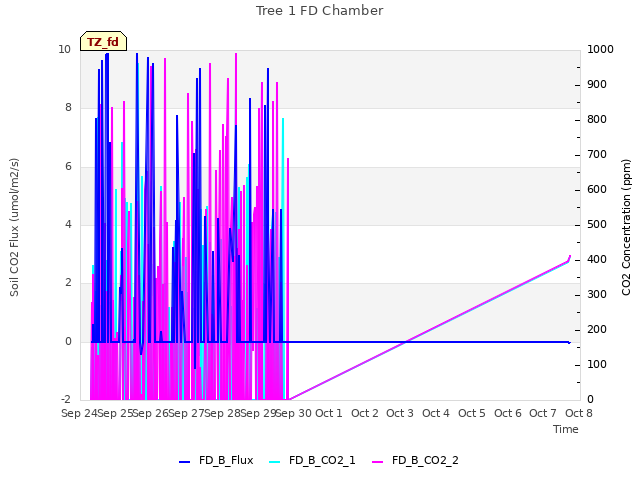Toggle the FD_B_CO2_1 legend entry
Image resolution: width=640 pixels, height=480 pixels.
(x=312, y=460)
